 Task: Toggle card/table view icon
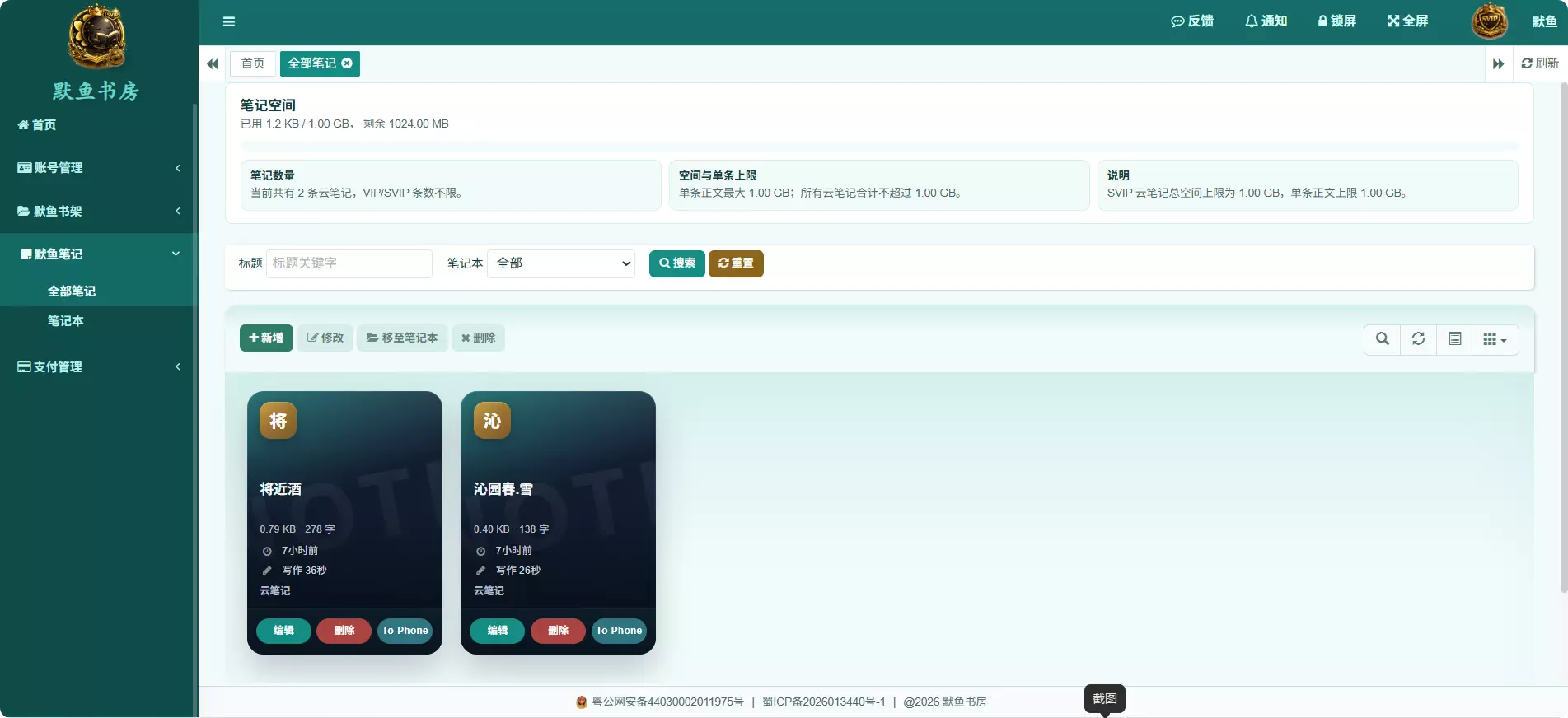(x=1455, y=339)
